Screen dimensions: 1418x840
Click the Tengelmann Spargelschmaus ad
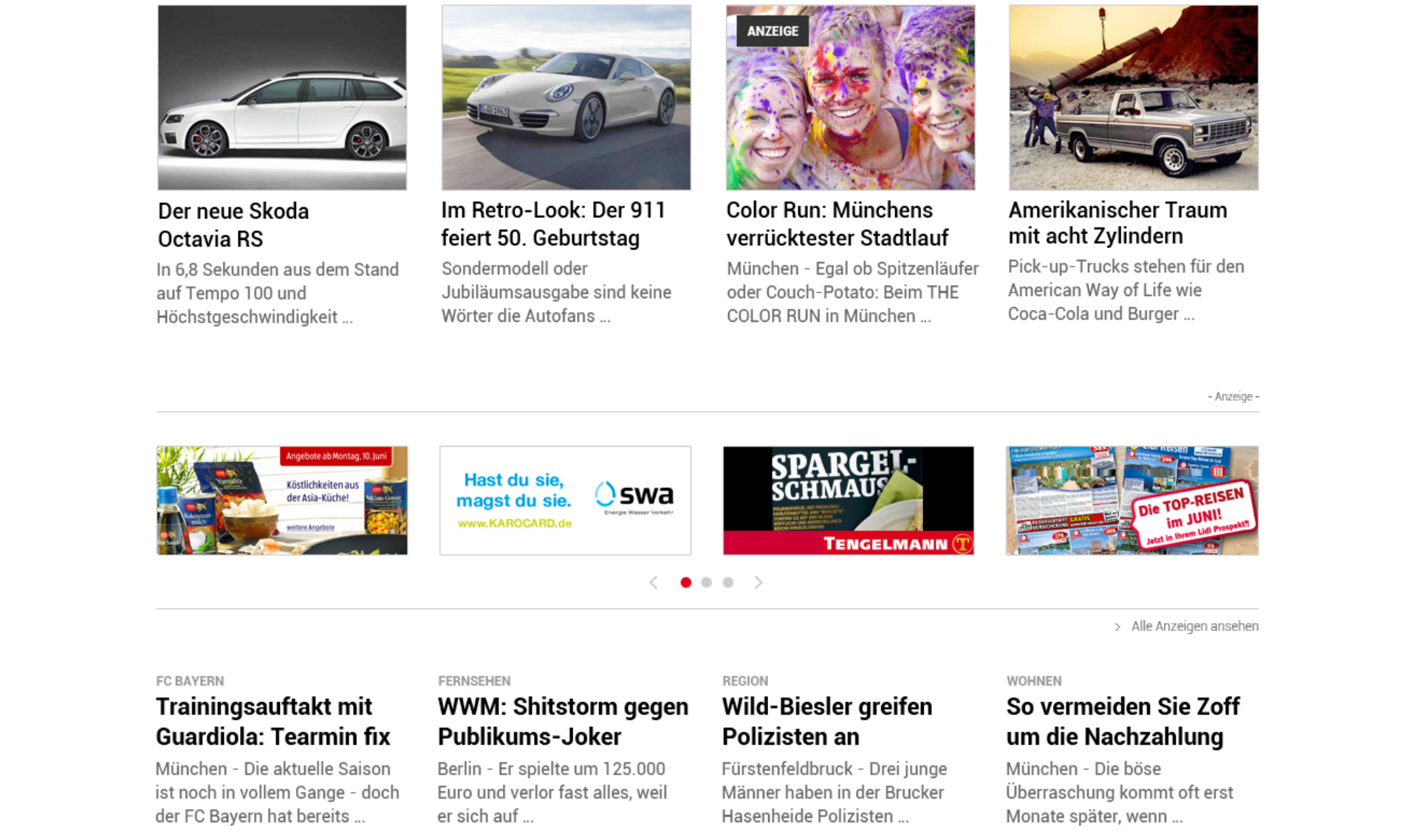[x=849, y=500]
